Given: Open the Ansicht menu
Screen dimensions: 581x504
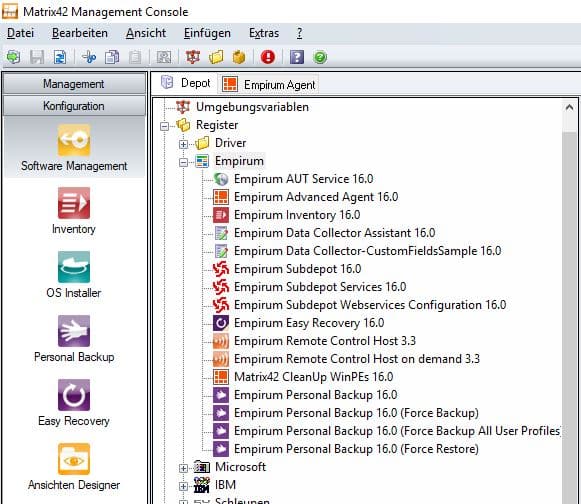Looking at the screenshot, I should [x=146, y=33].
